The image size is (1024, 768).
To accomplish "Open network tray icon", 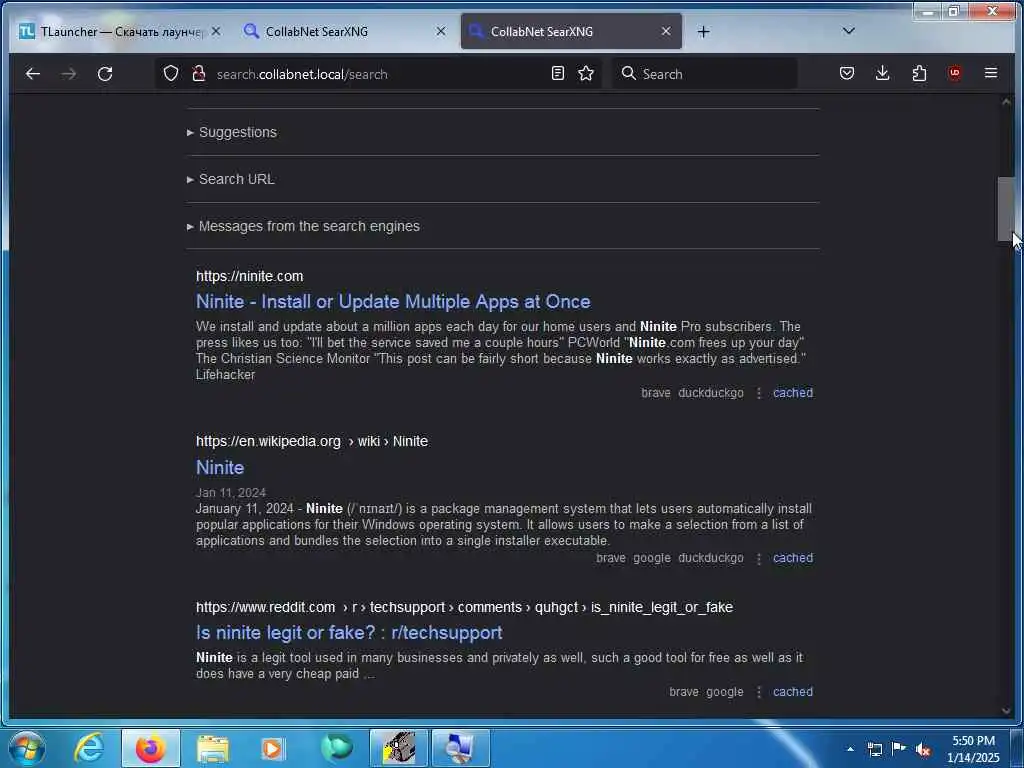I will coord(875,749).
